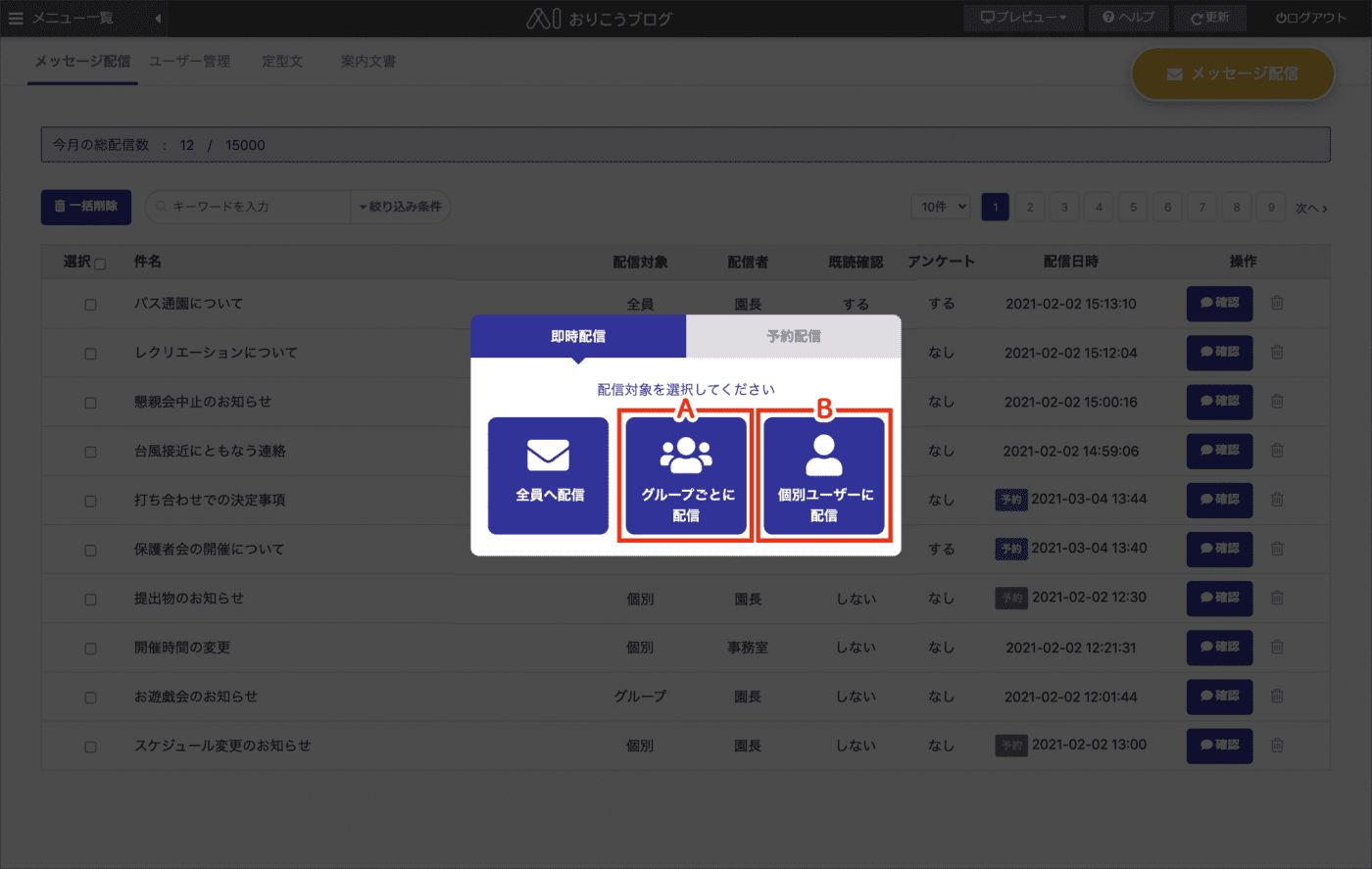Click the 配信日時 column header

coord(1071,262)
